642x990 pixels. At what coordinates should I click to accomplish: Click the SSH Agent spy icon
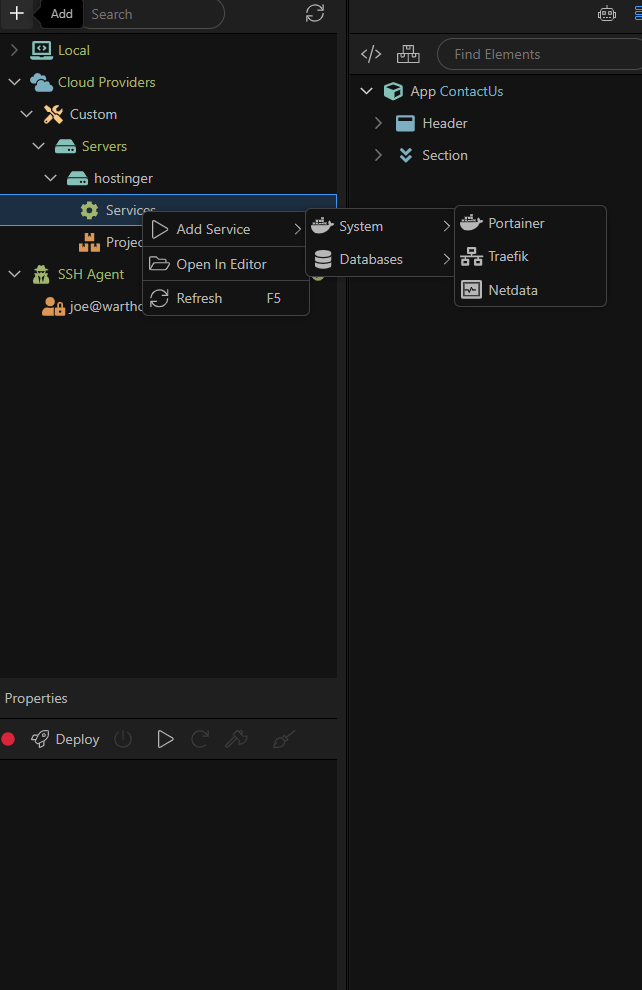click(42, 275)
